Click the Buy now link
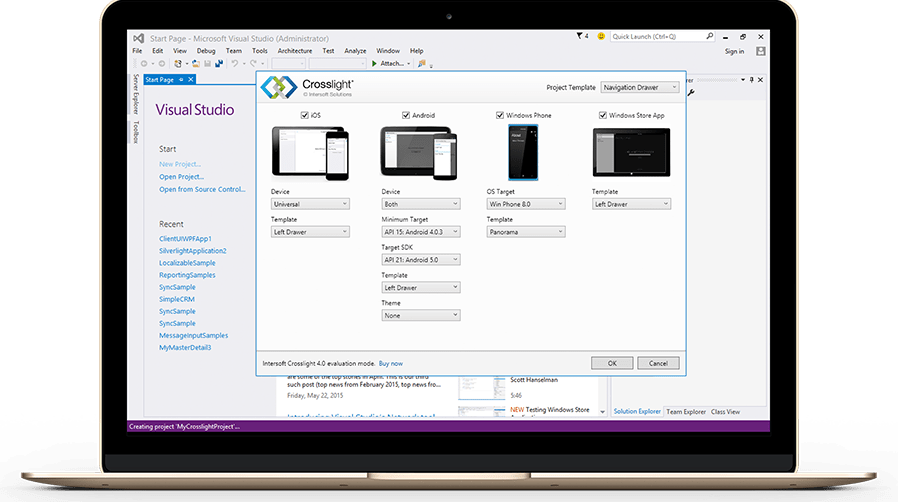This screenshot has width=898, height=502. pos(391,363)
